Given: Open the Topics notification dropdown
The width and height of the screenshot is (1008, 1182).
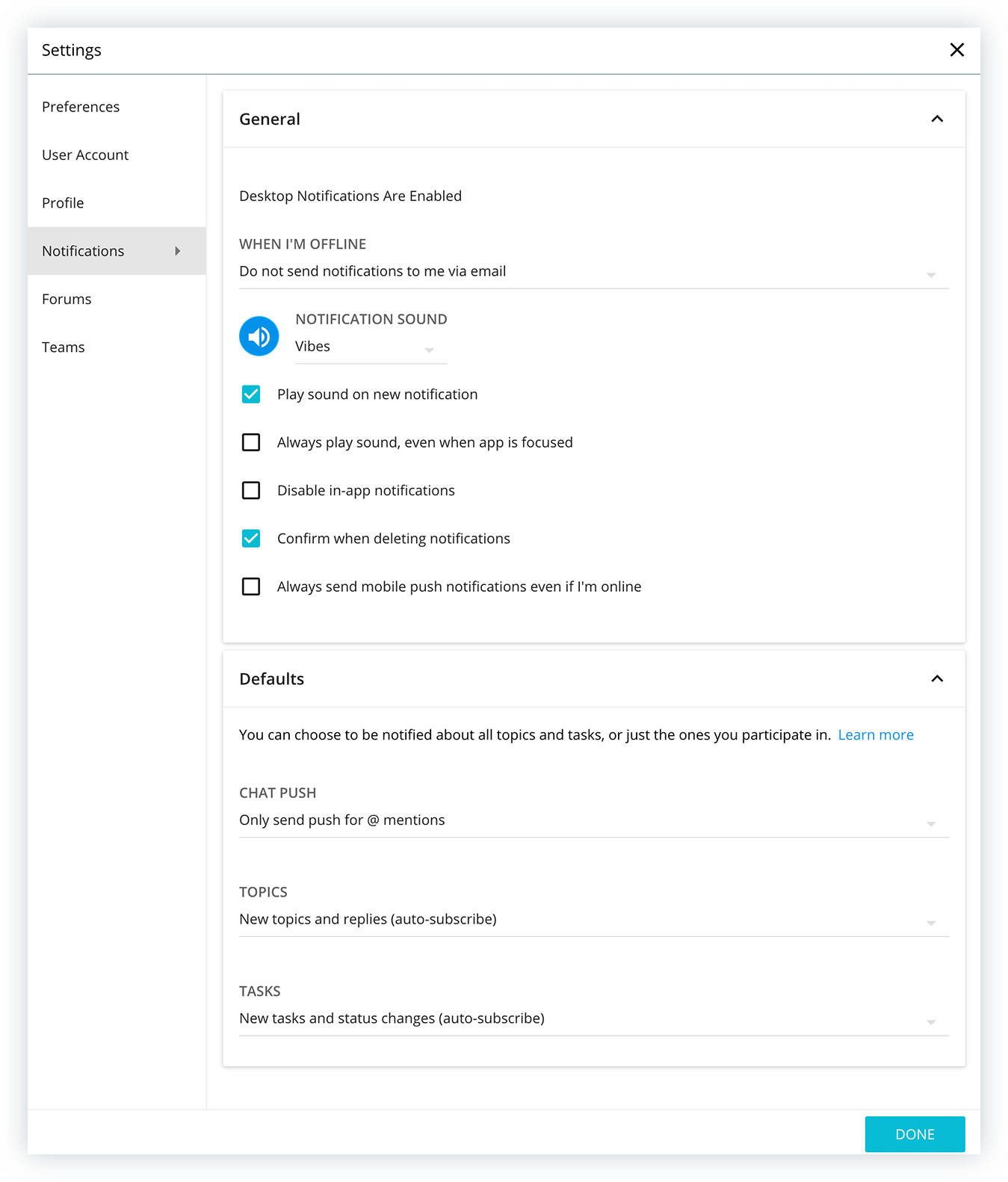Looking at the screenshot, I should [594, 920].
